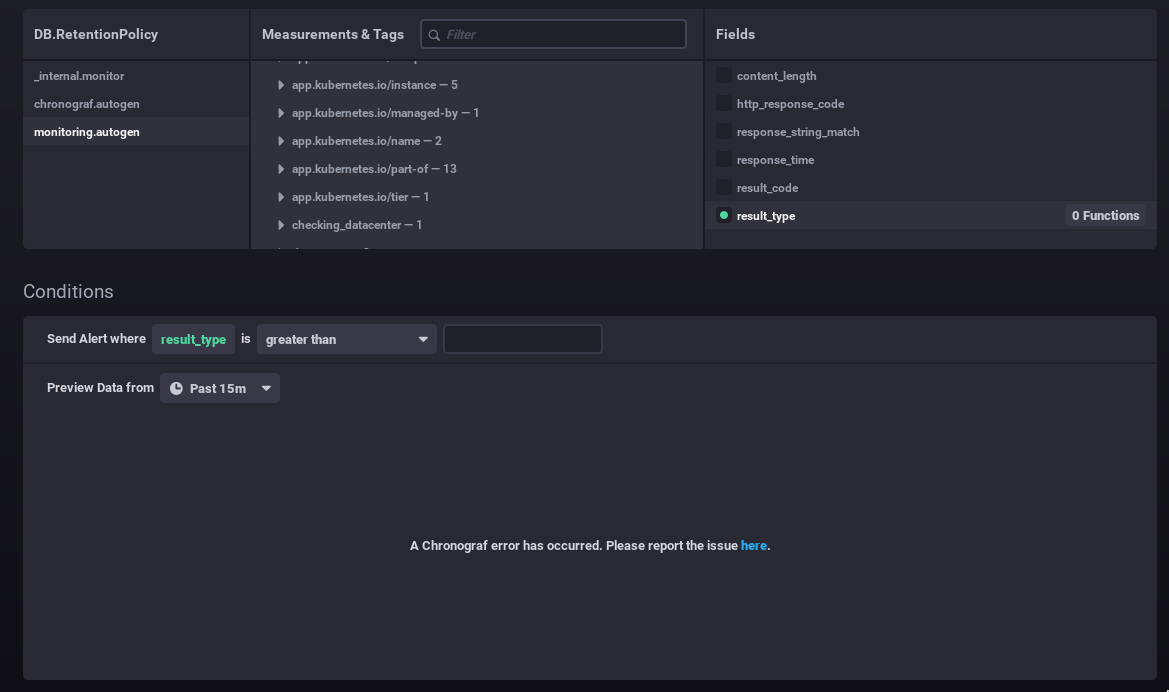1169x692 pixels.
Task: Click 0 Functions on the result_type field
Action: point(1105,215)
